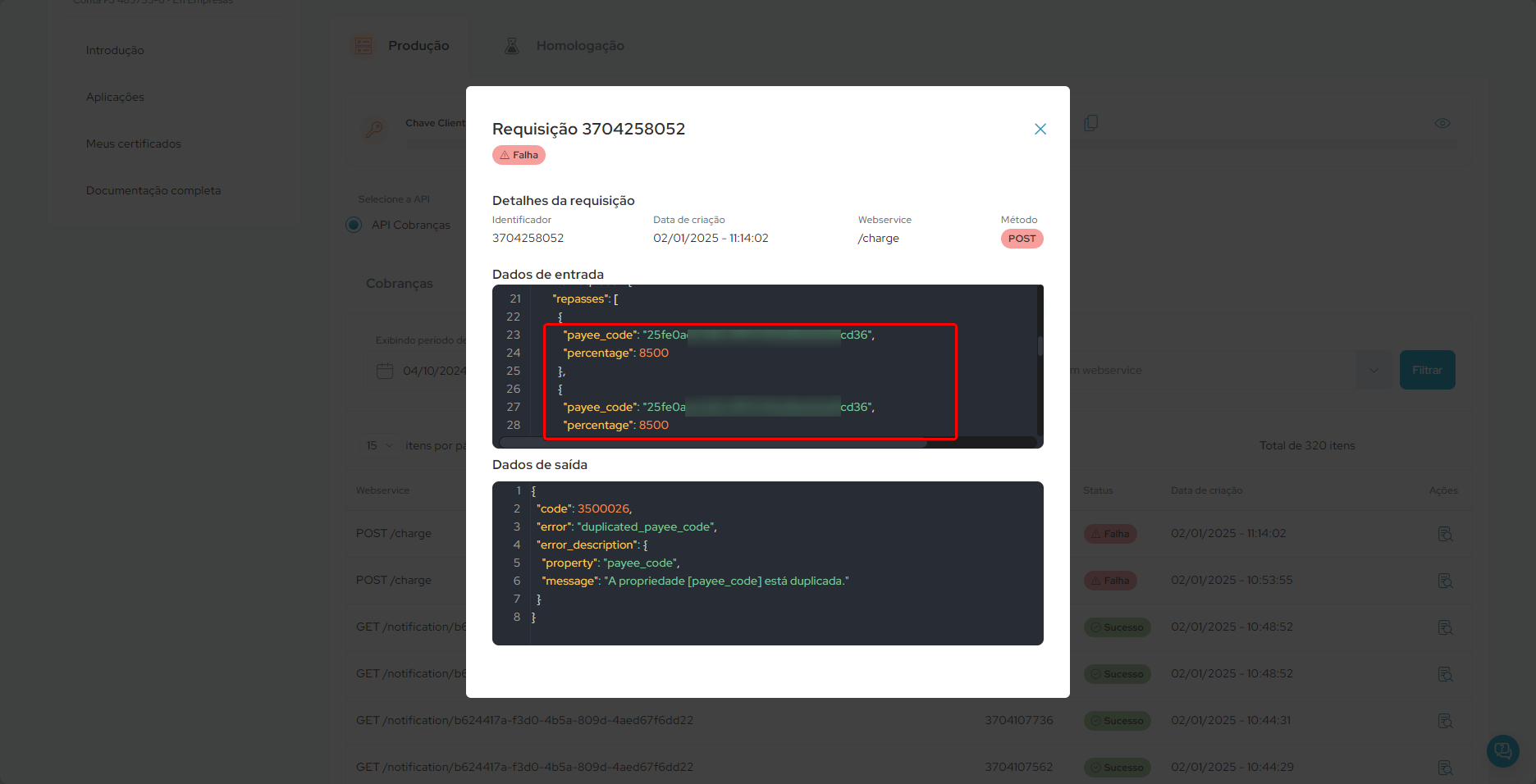Image resolution: width=1536 pixels, height=784 pixels.
Task: Click the percentage 8500 on line 24
Action: [x=653, y=353]
